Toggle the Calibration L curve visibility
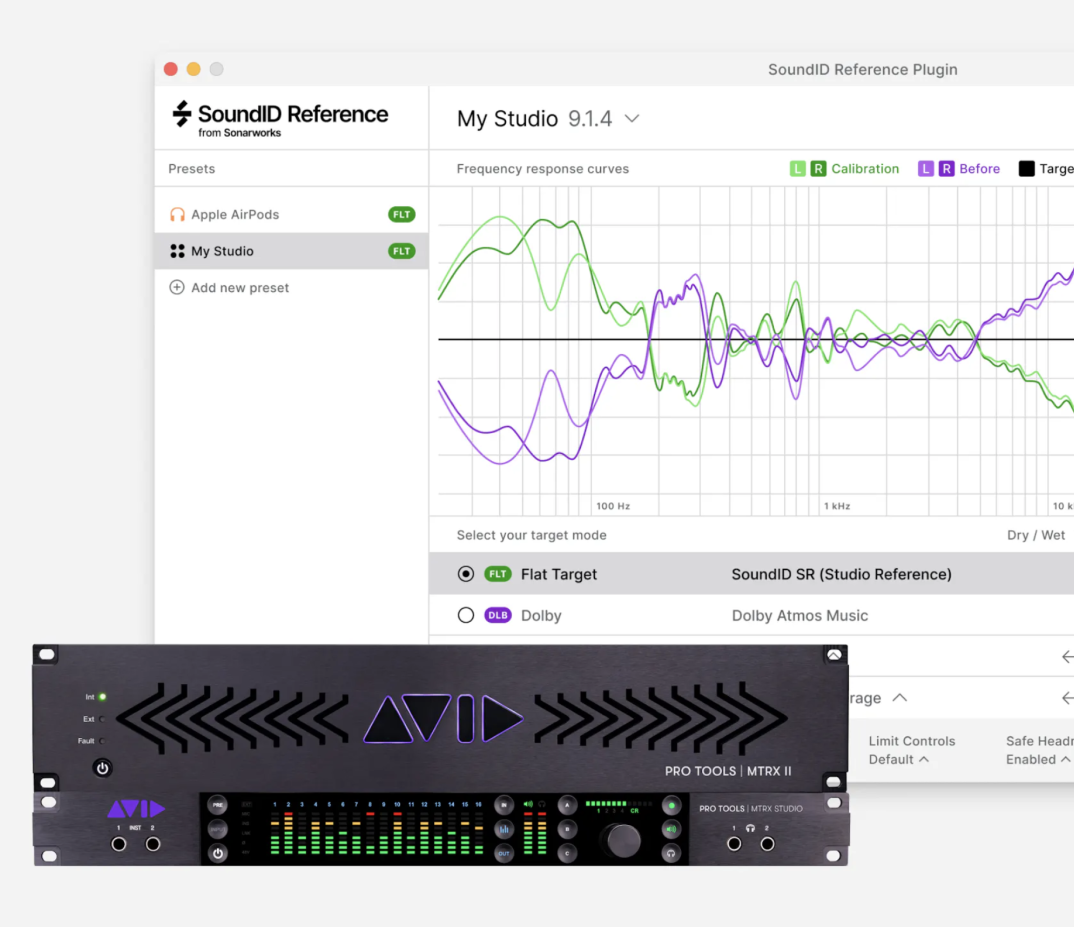The width and height of the screenshot is (1074, 927). point(797,169)
